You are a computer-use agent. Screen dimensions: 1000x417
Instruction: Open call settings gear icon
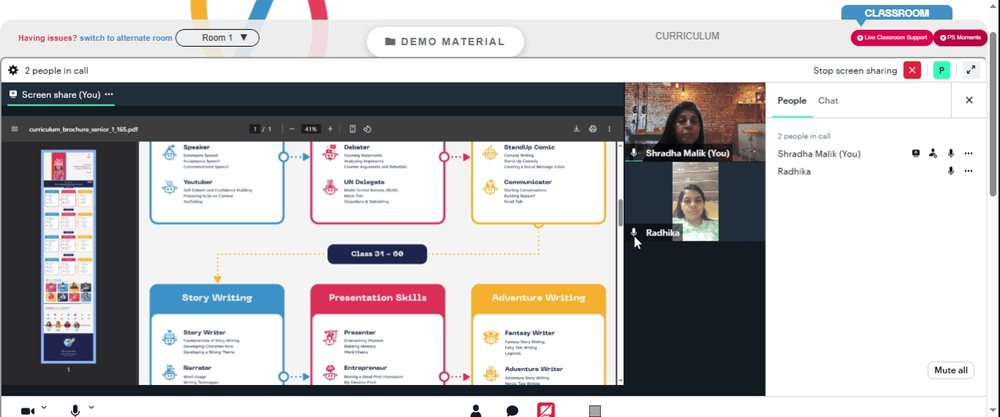(13, 70)
